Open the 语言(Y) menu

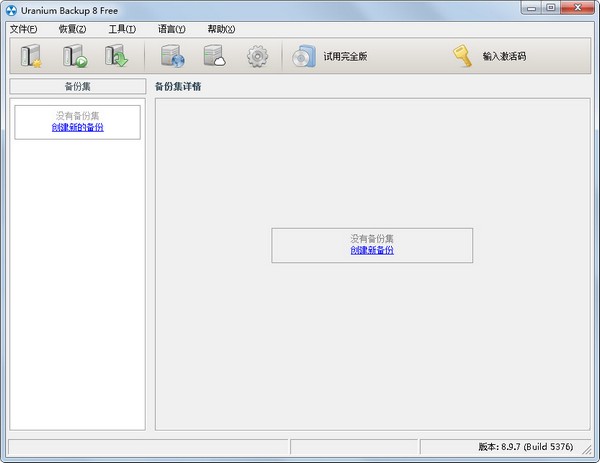click(171, 29)
